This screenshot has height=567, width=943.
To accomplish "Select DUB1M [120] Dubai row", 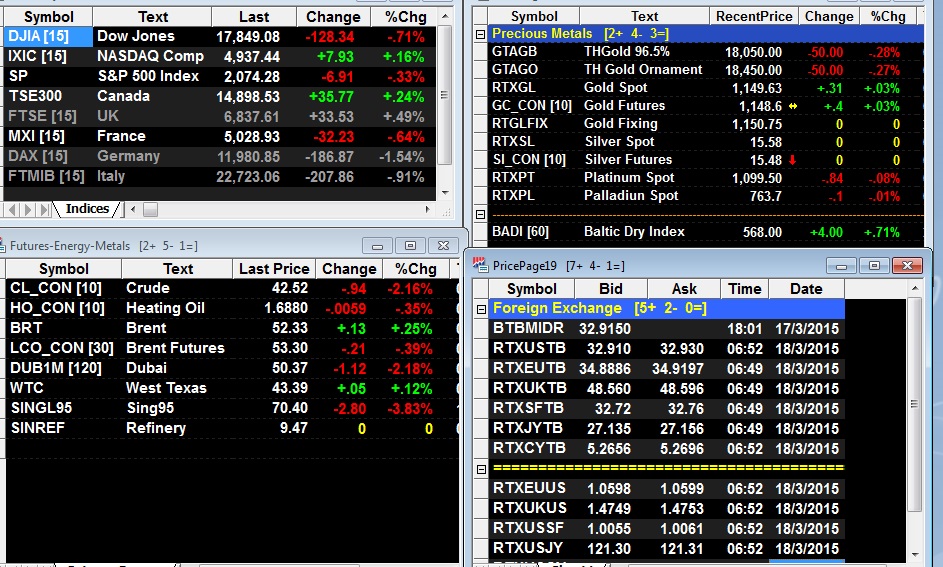I will tap(232, 368).
